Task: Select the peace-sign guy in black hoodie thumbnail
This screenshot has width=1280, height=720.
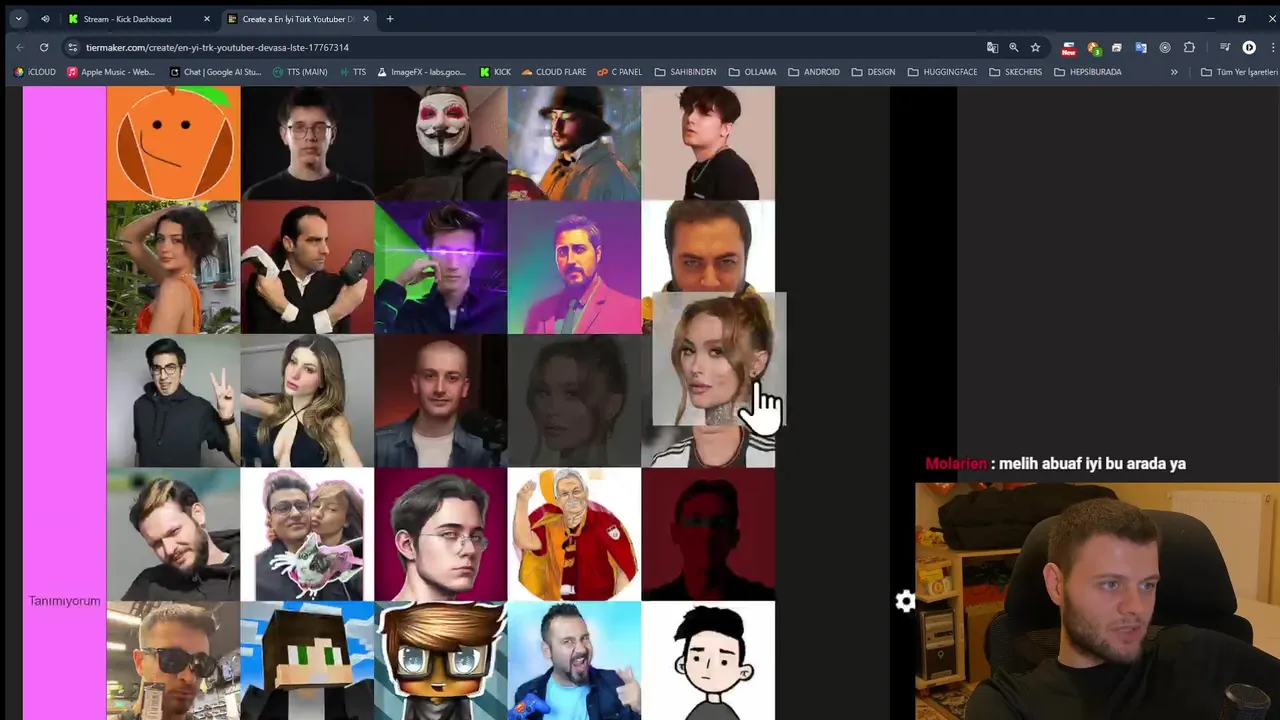Action: click(x=173, y=401)
